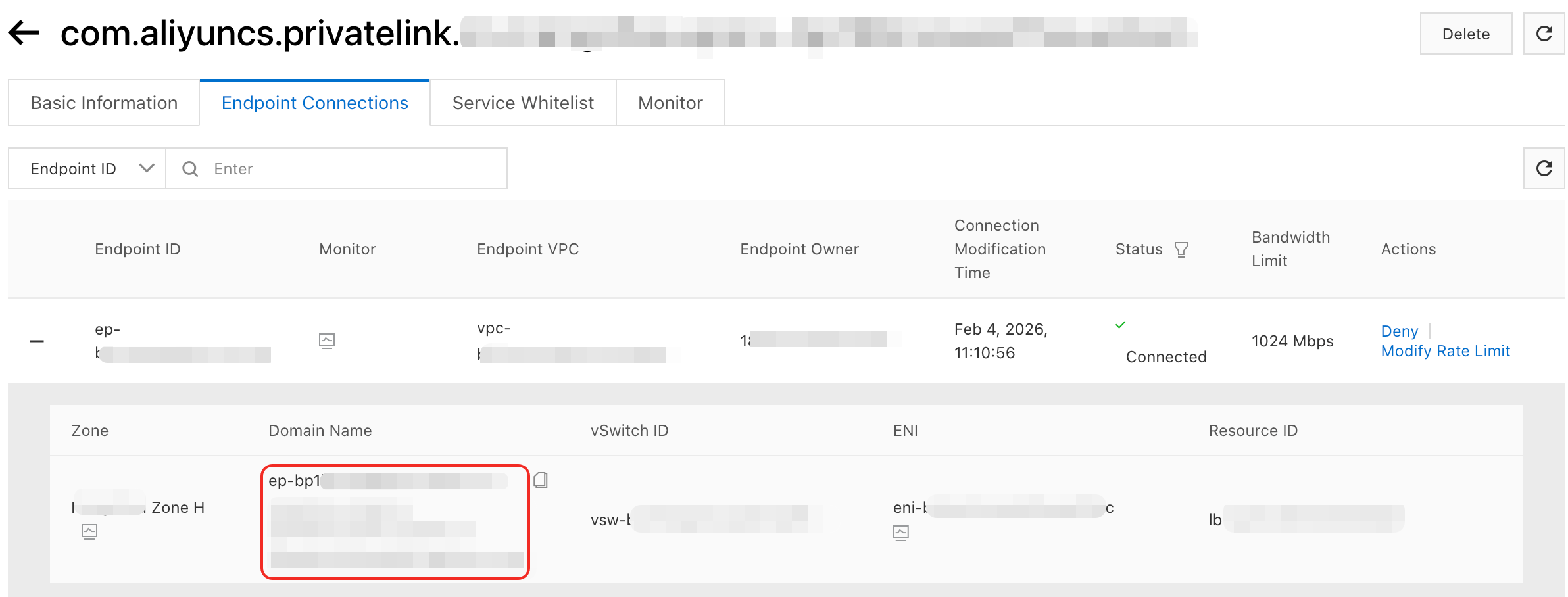This screenshot has height=597, width=1568.
Task: Open the Endpoint ID filter dropdown
Action: coord(87,168)
